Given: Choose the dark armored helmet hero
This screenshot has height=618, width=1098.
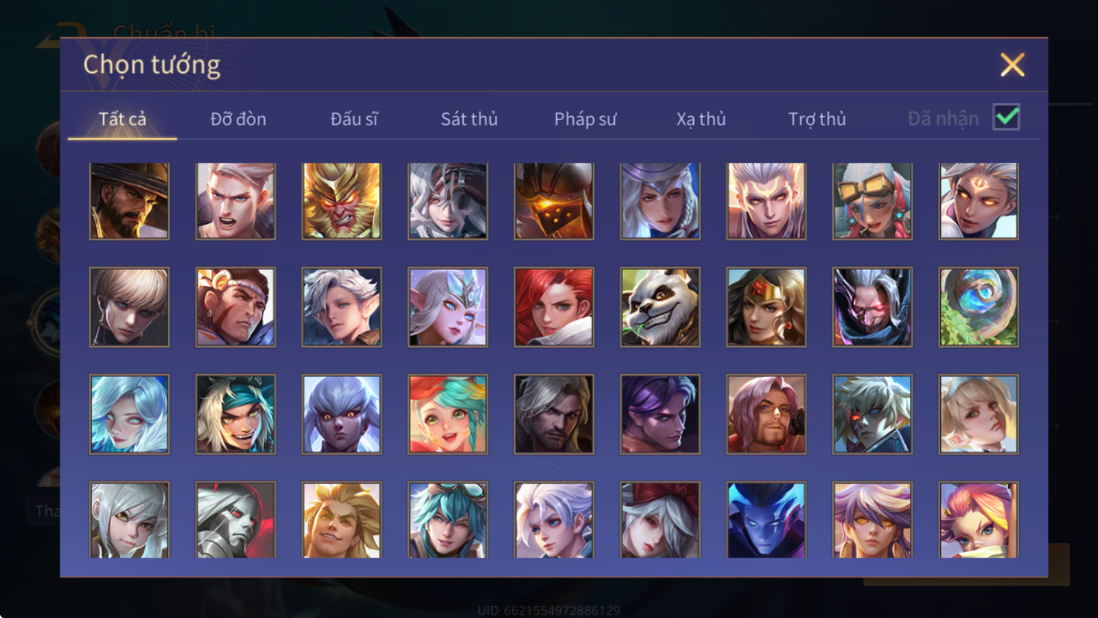Looking at the screenshot, I should tap(554, 202).
